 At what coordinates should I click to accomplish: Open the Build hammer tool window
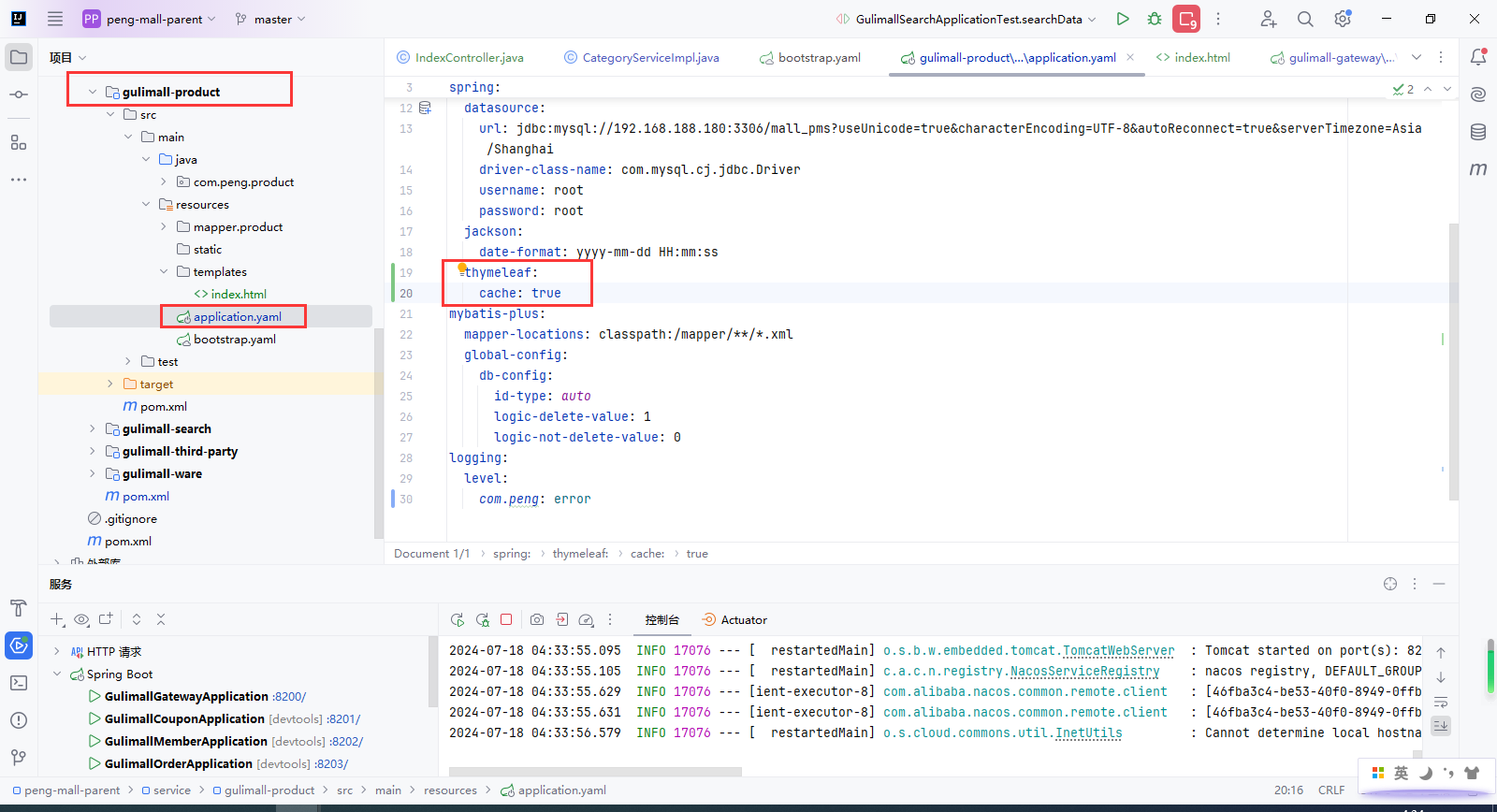click(x=19, y=608)
